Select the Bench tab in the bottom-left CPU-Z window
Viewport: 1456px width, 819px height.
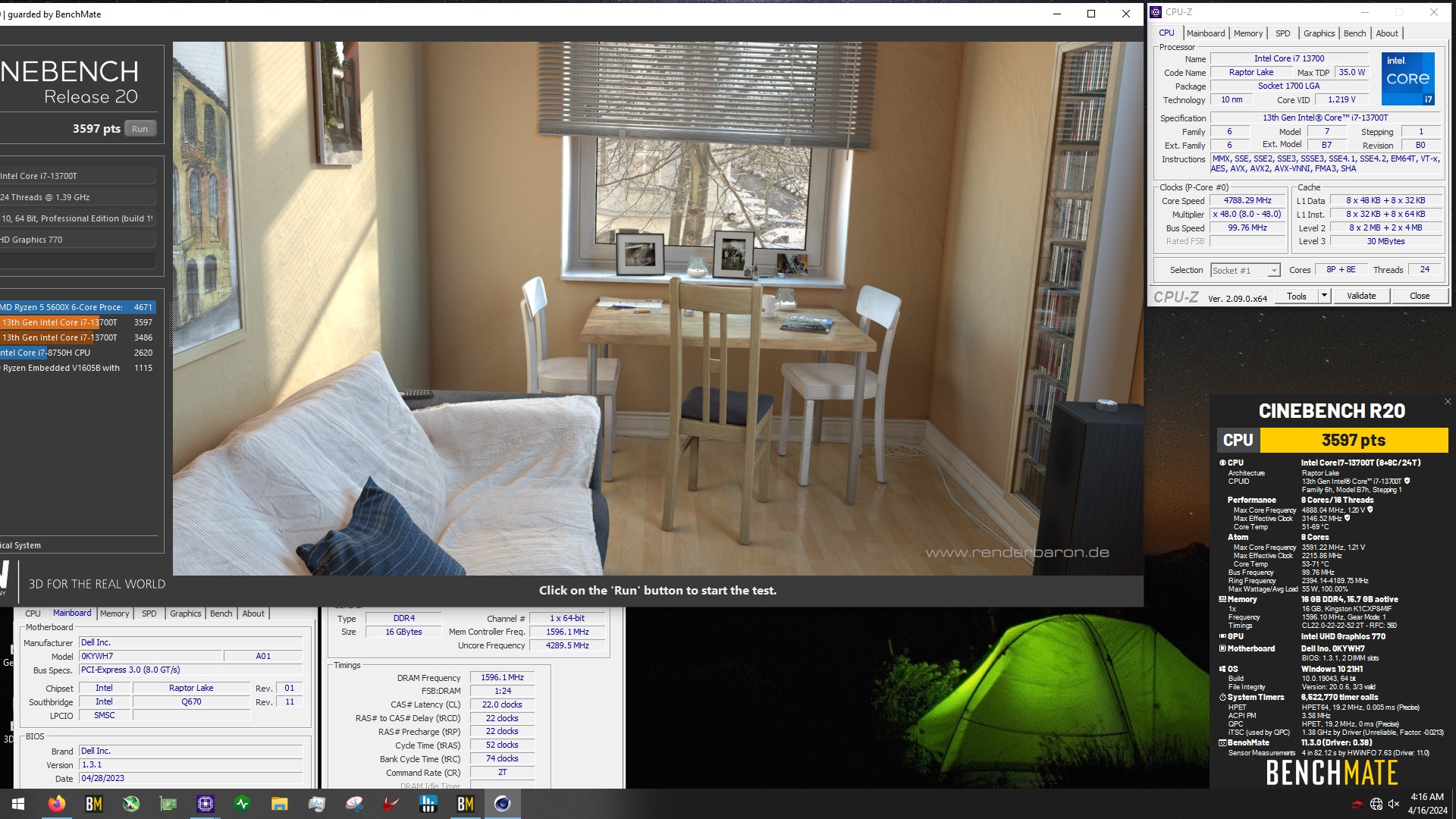(x=221, y=613)
